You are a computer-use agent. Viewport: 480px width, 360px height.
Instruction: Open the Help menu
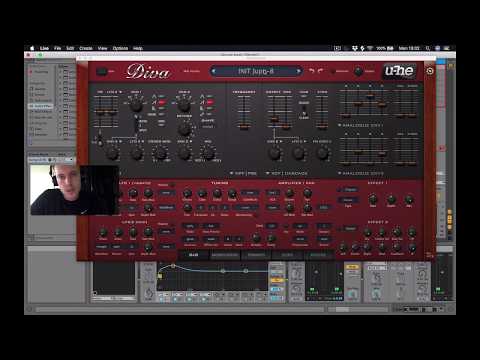point(138,48)
